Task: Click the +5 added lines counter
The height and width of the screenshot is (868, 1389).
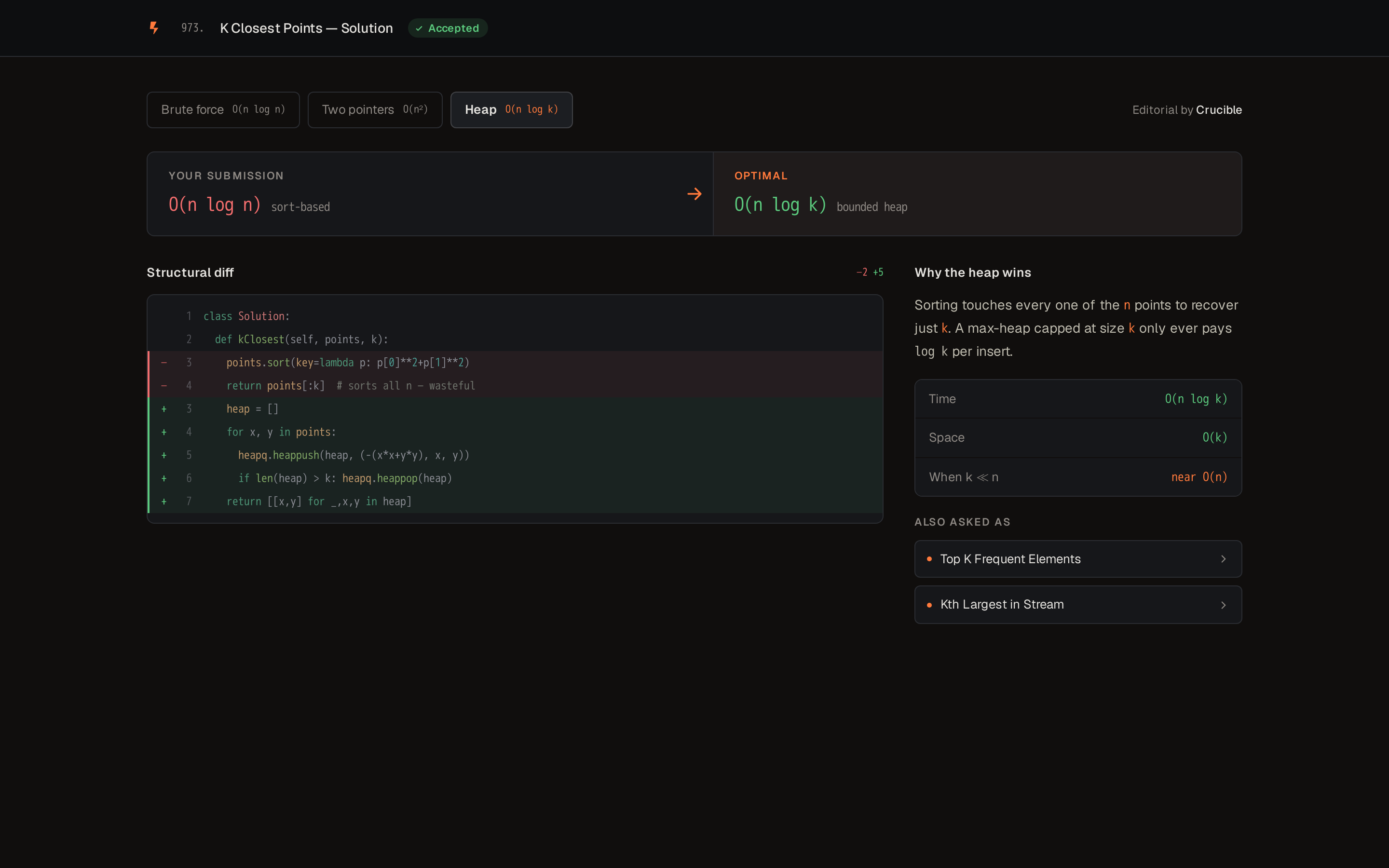Action: 878,272
